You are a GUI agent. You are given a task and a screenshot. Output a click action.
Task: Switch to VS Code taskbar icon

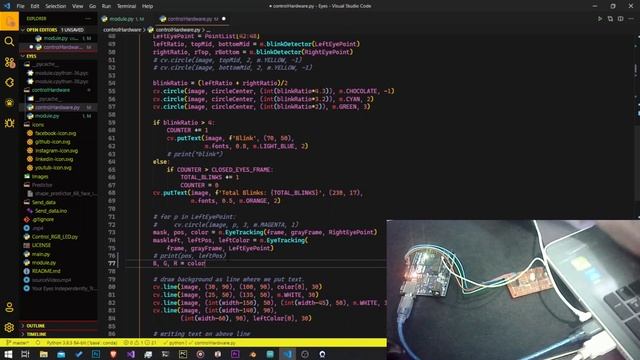287,354
